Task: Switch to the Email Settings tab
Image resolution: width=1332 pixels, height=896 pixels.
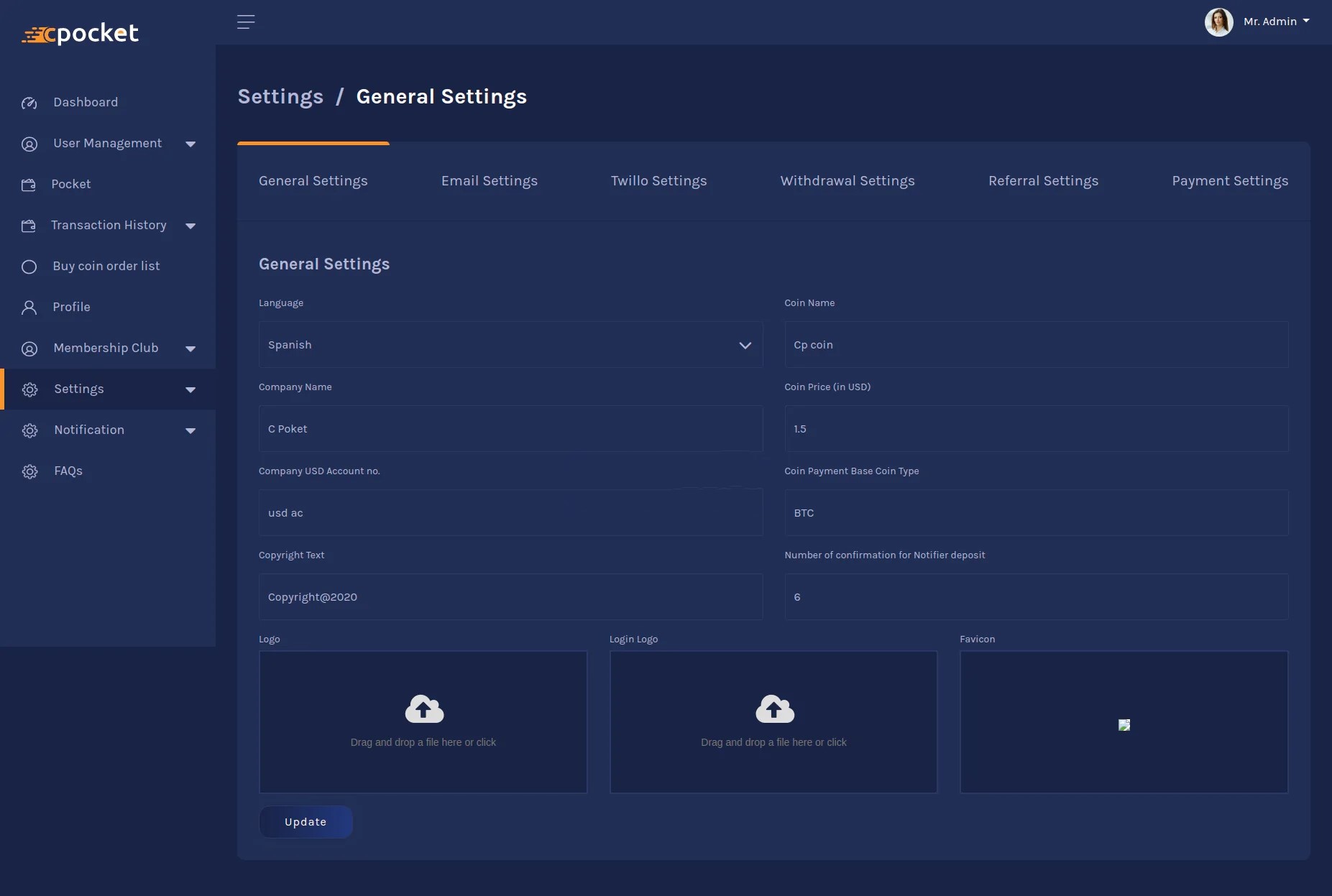Action: pyautogui.click(x=489, y=181)
